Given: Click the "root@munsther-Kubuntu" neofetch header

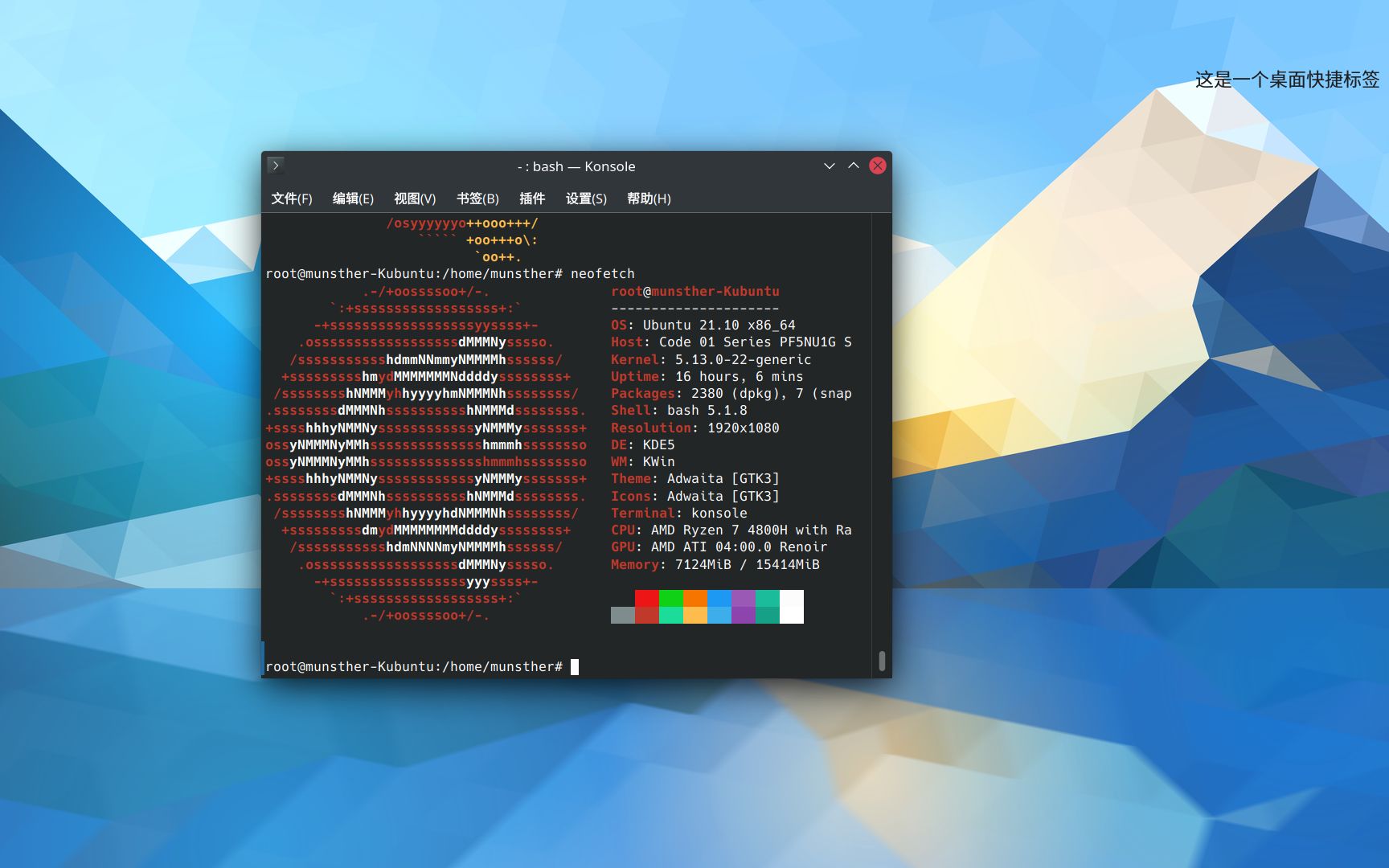Looking at the screenshot, I should pos(695,291).
